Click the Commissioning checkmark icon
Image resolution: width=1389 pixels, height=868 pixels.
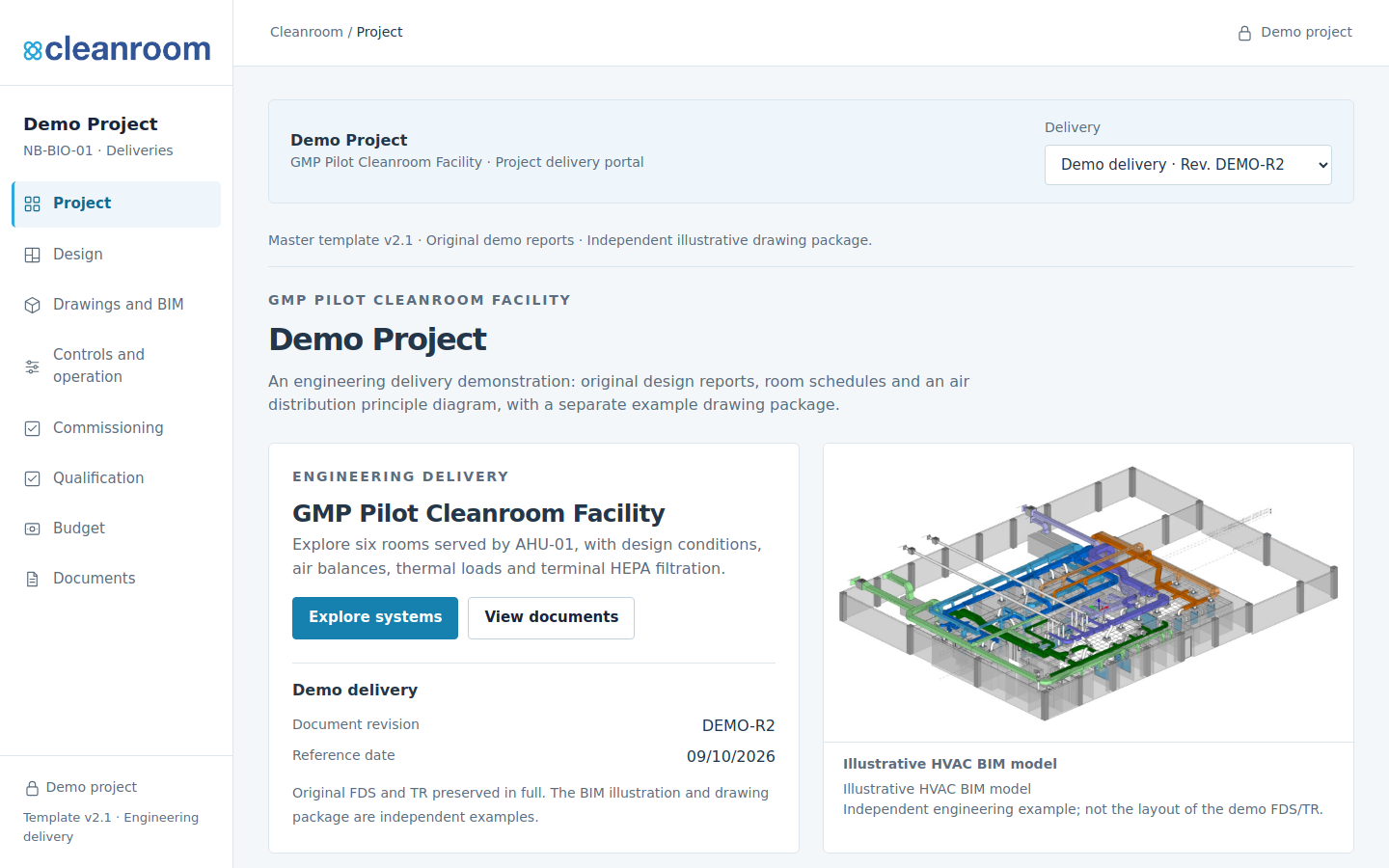(x=33, y=428)
